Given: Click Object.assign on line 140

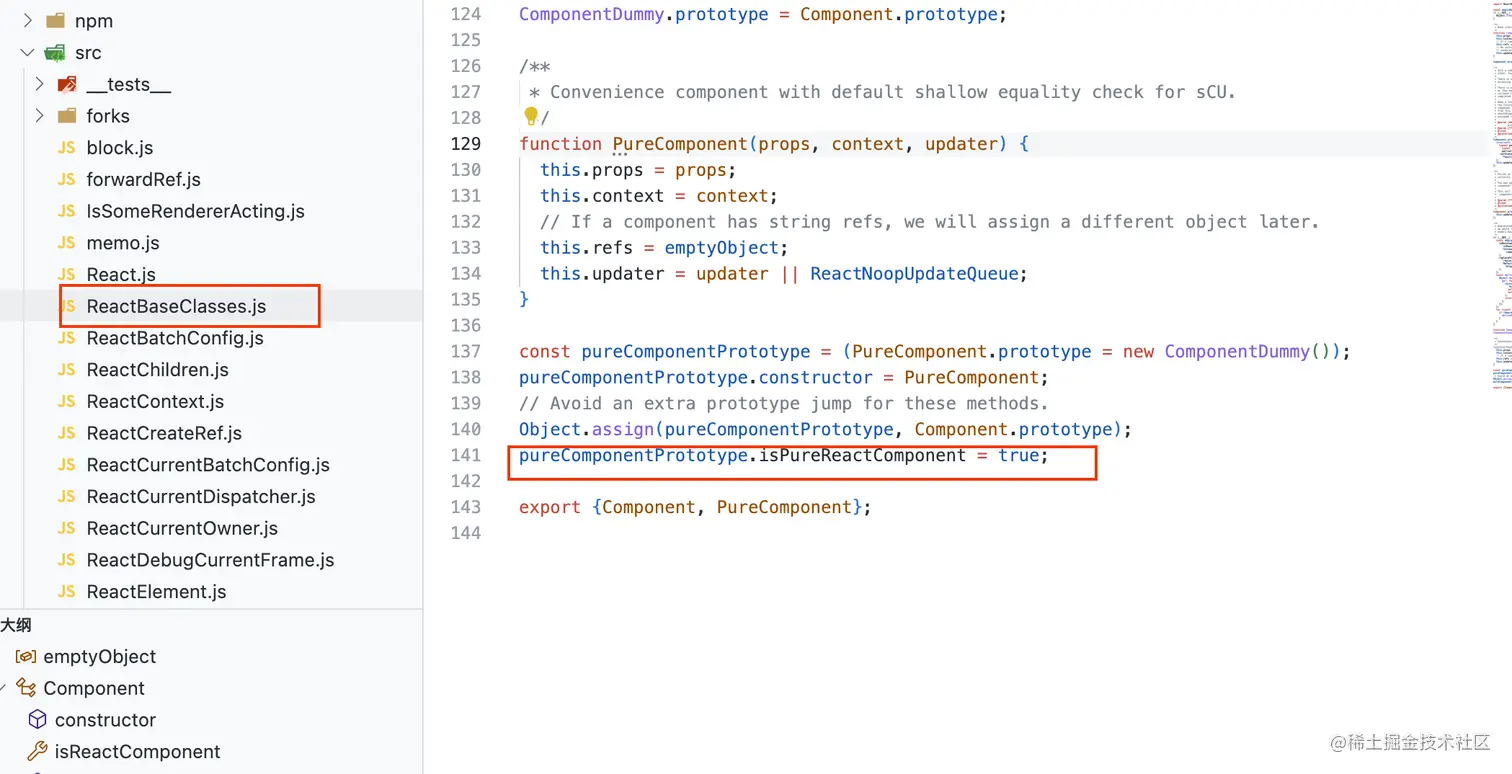Looking at the screenshot, I should (x=586, y=430).
